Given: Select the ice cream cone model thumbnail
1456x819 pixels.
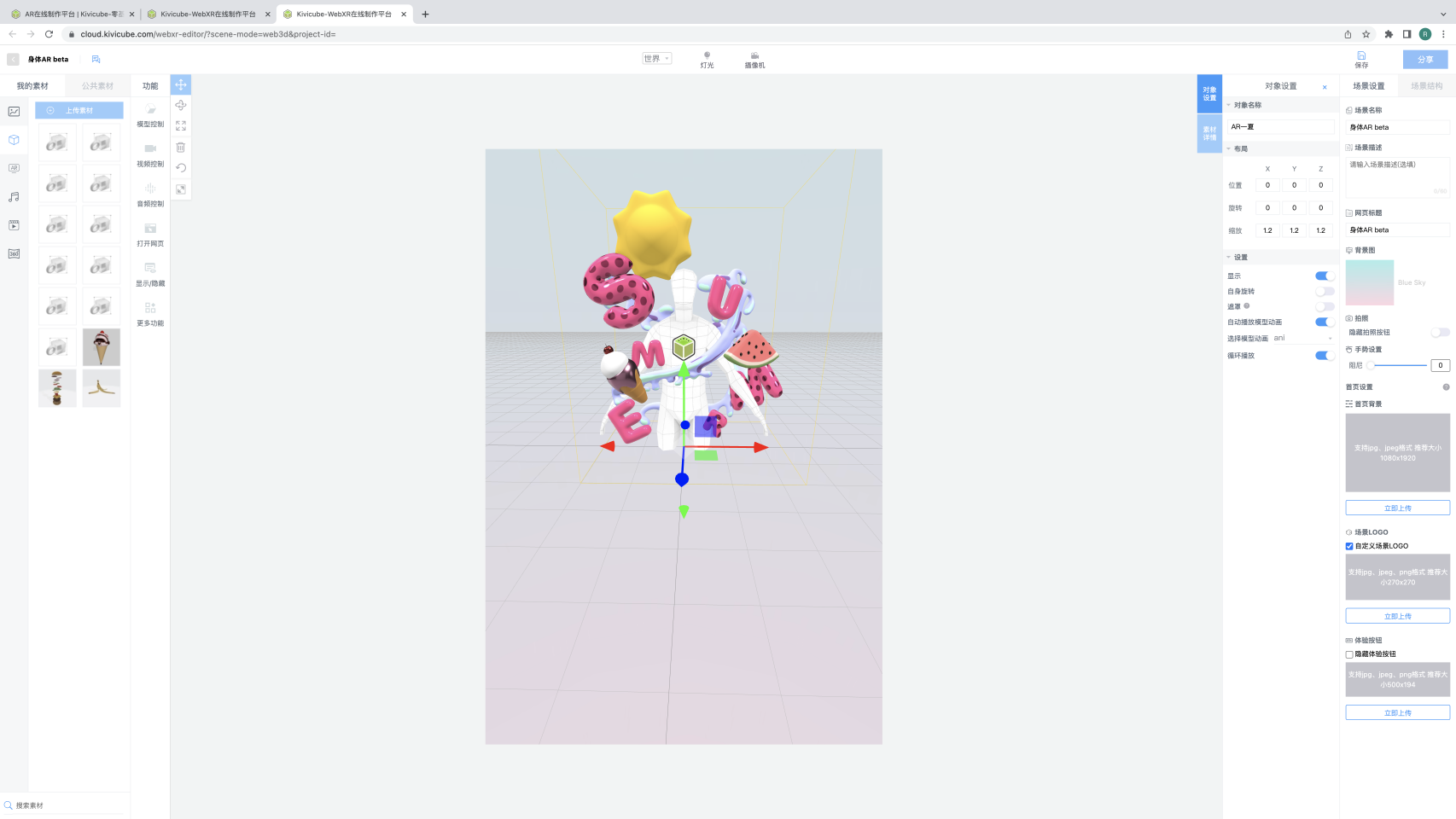Looking at the screenshot, I should pyautogui.click(x=102, y=347).
